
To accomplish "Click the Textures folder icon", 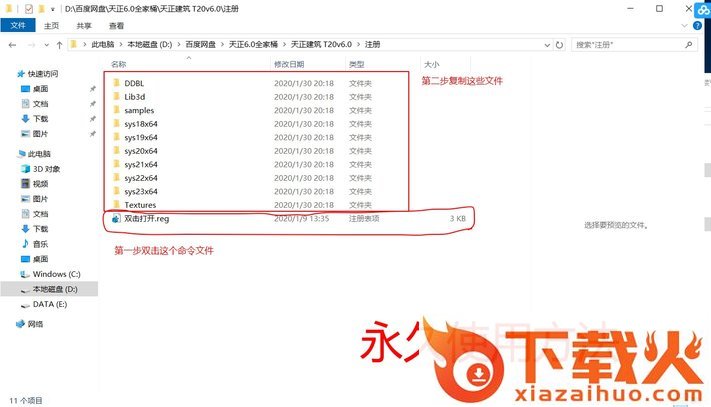I will (116, 204).
